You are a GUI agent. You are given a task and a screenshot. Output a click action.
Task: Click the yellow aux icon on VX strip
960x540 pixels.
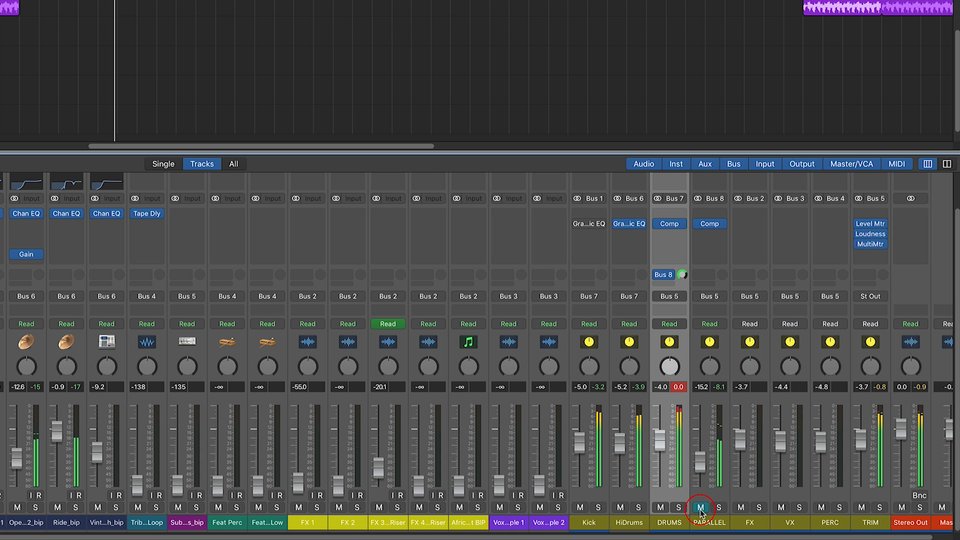[790, 342]
